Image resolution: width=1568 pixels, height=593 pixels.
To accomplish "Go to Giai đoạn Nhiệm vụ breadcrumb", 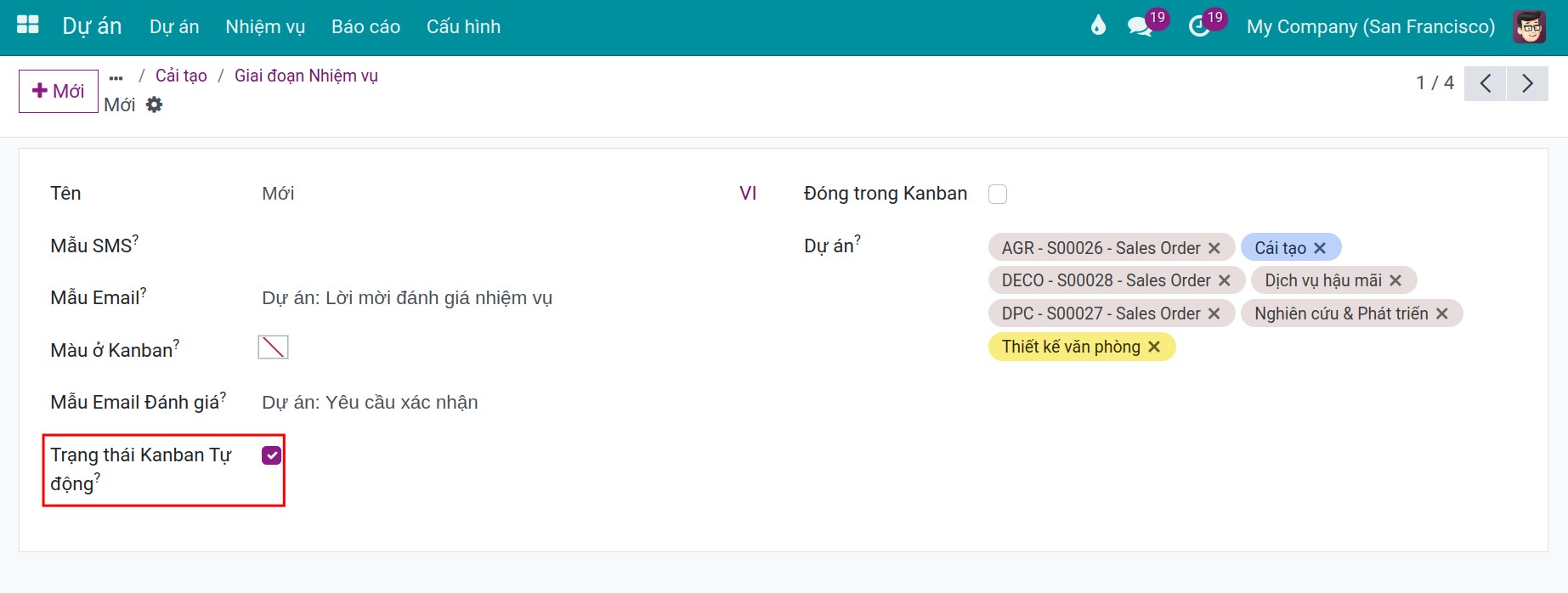I will pos(306,76).
